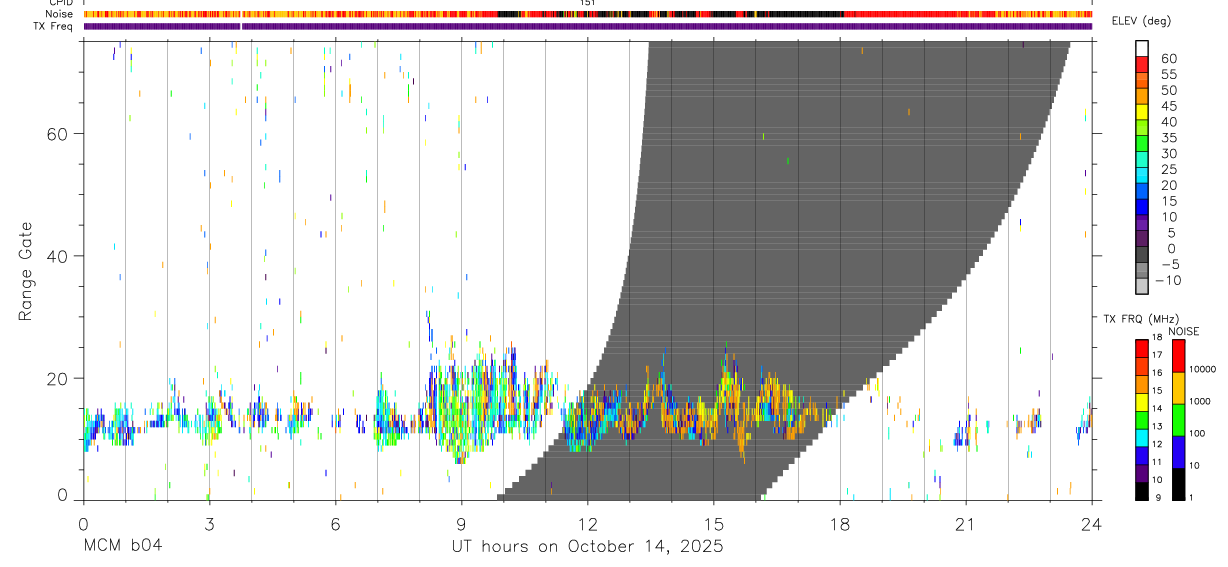Screen dimensions: 1228x567
Task: Click the NOISE legend value '100'
Action: pos(1198,434)
